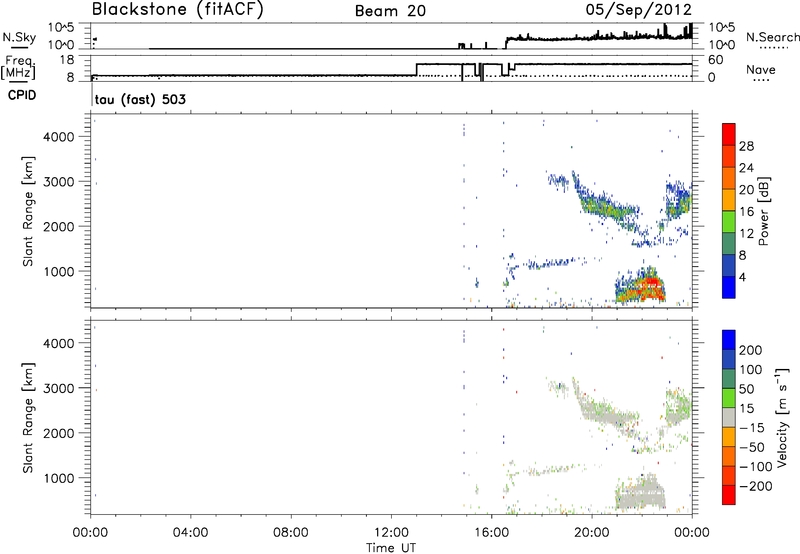
Task: Click the '16' Power colorbar tick
Action: 746,211
